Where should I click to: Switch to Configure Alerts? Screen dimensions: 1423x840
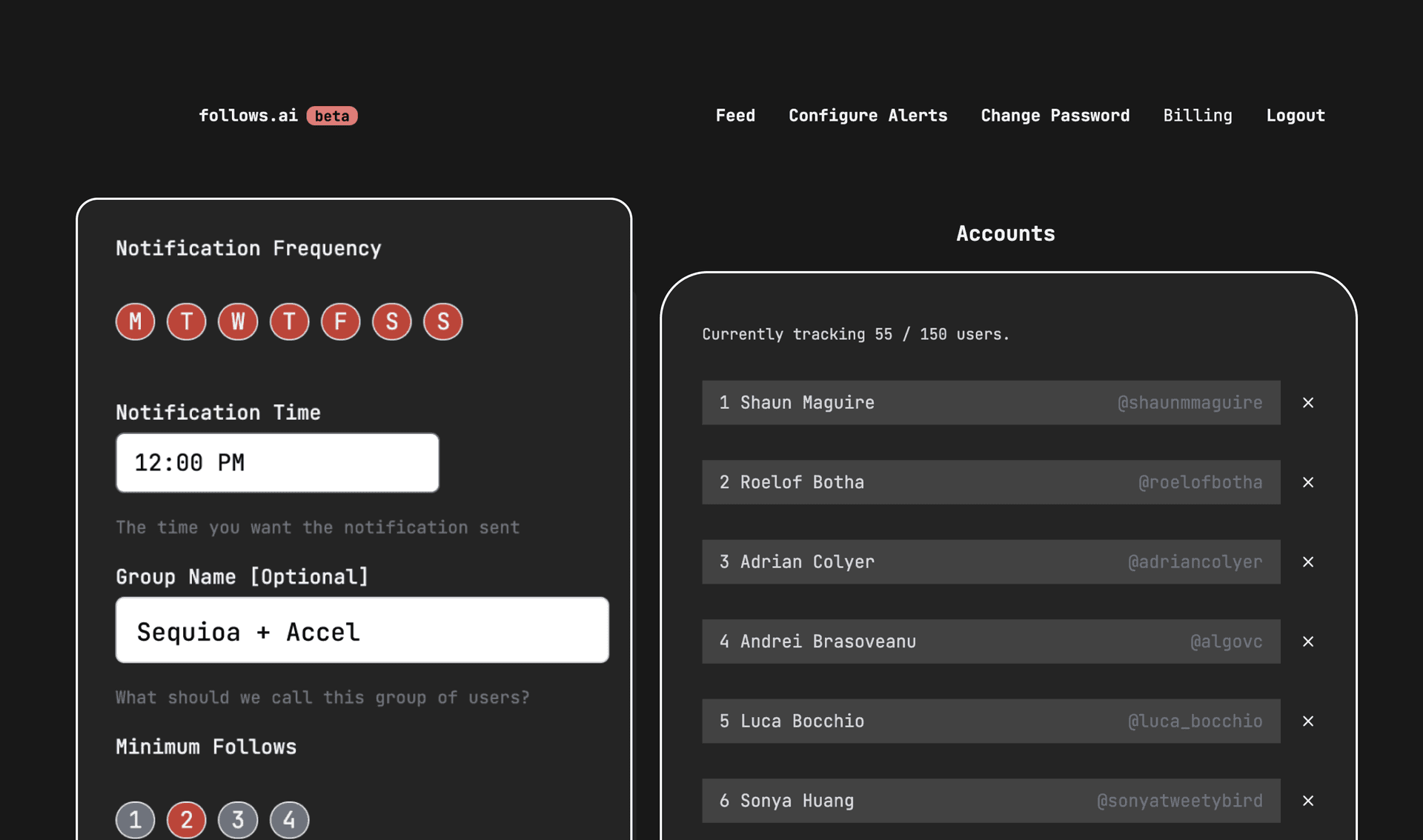tap(868, 116)
